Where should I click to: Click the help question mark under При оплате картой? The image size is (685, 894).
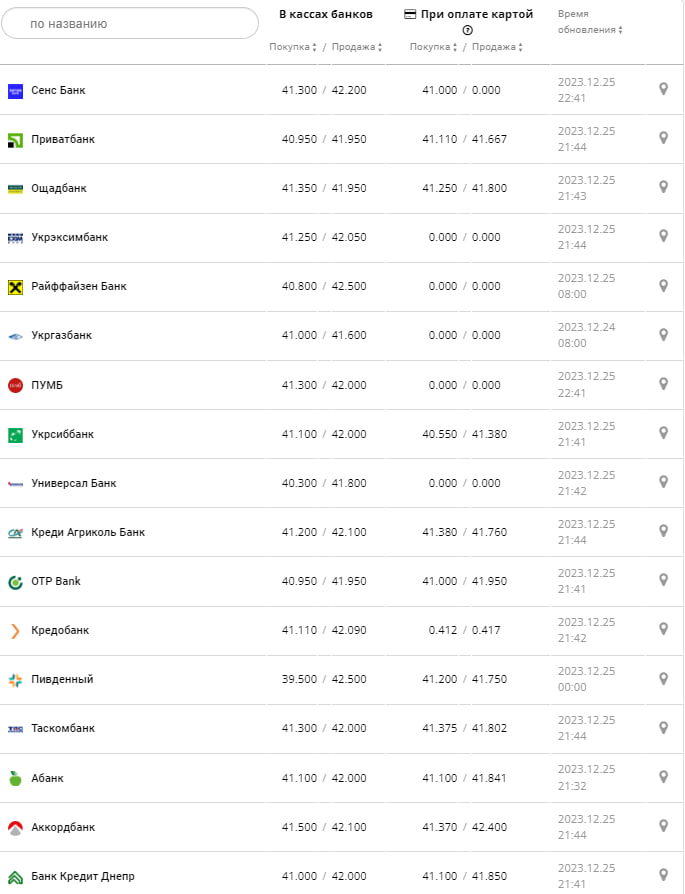(467, 31)
